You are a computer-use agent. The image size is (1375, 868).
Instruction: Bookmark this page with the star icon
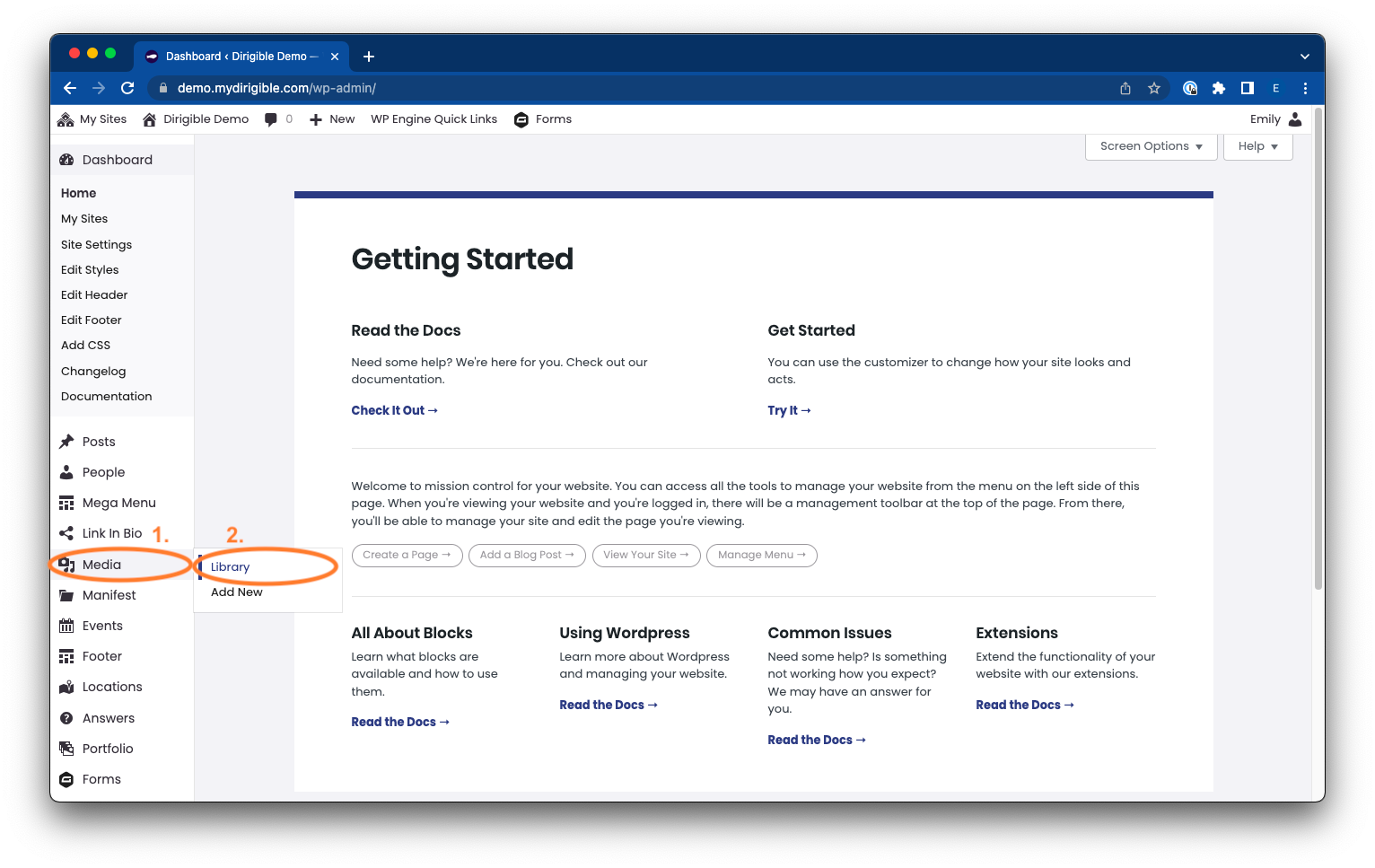pos(1154,88)
